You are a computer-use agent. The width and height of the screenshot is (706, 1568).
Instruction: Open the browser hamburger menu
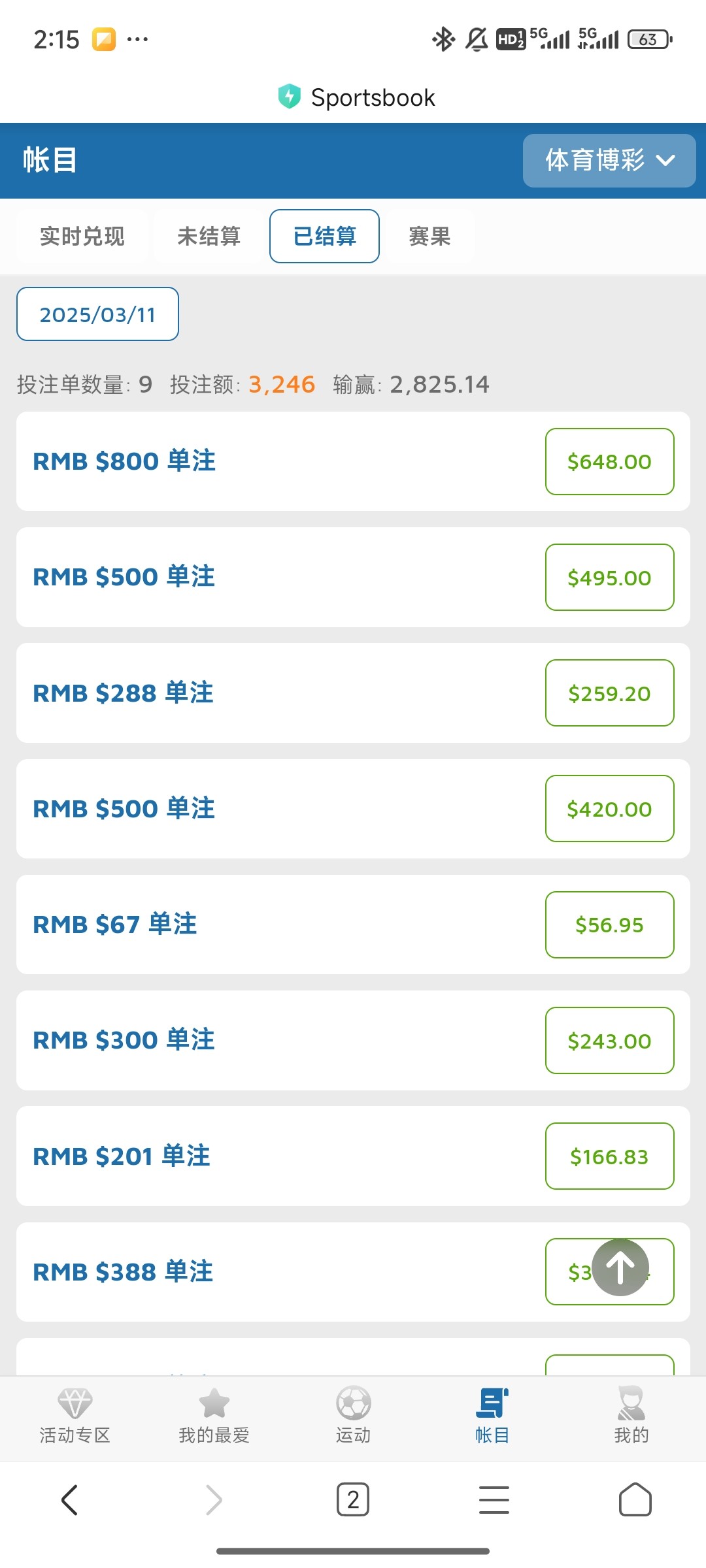(x=494, y=1499)
